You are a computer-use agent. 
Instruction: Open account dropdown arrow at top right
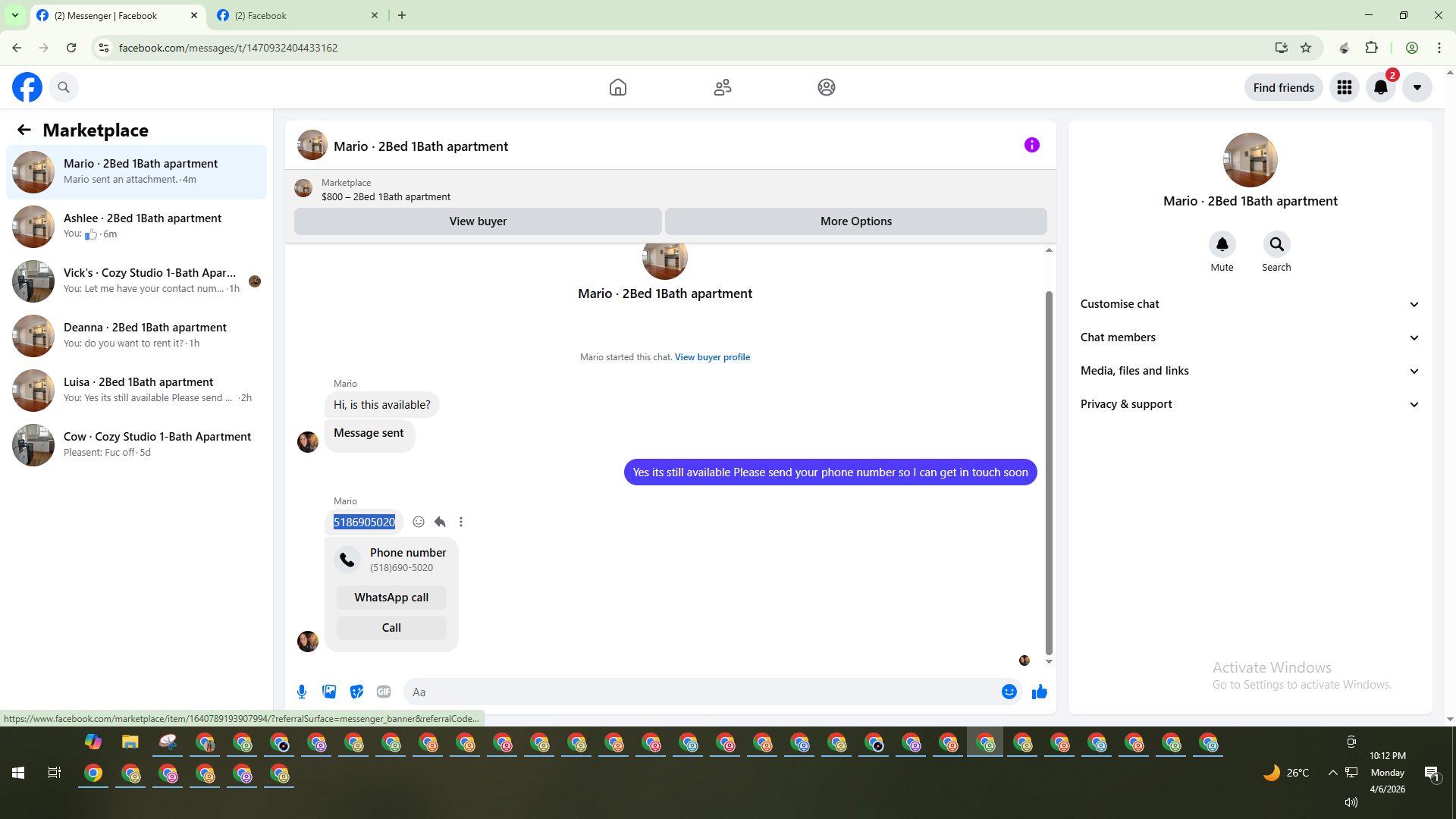pos(1417,87)
